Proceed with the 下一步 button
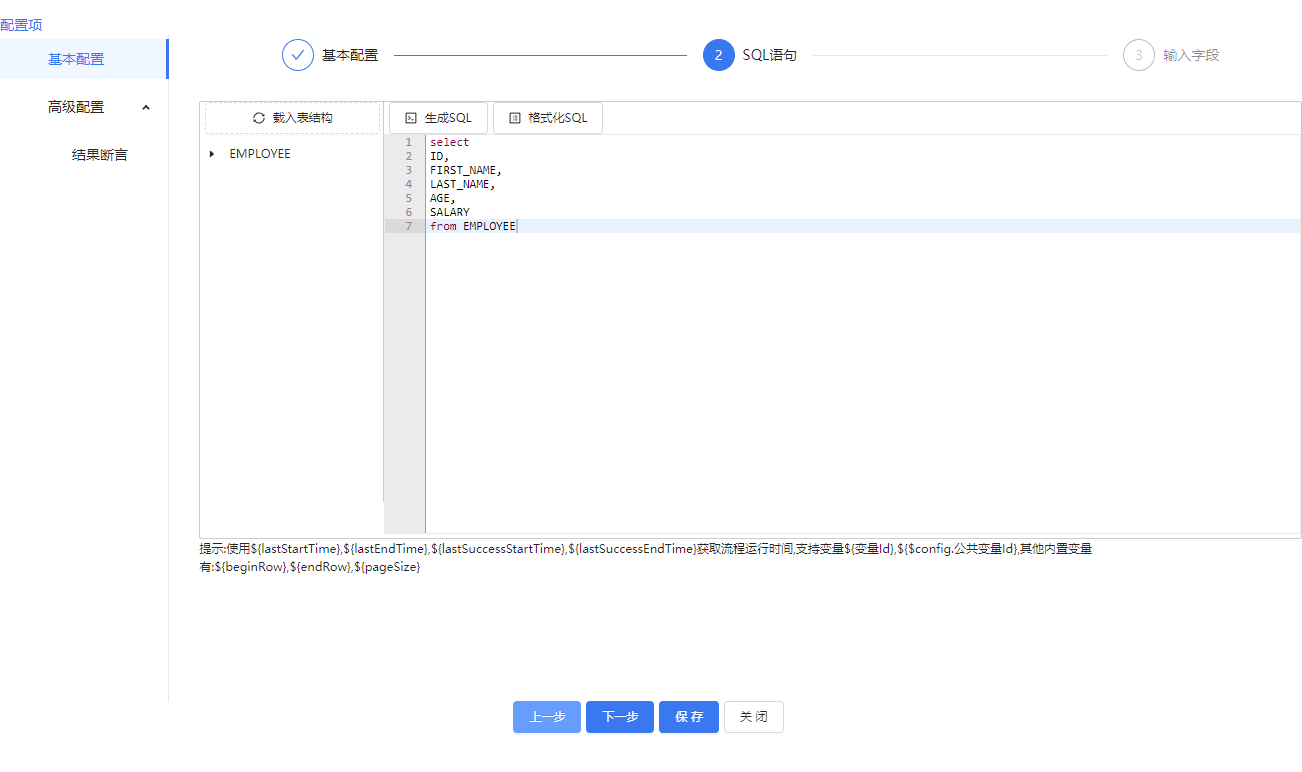 tap(620, 717)
